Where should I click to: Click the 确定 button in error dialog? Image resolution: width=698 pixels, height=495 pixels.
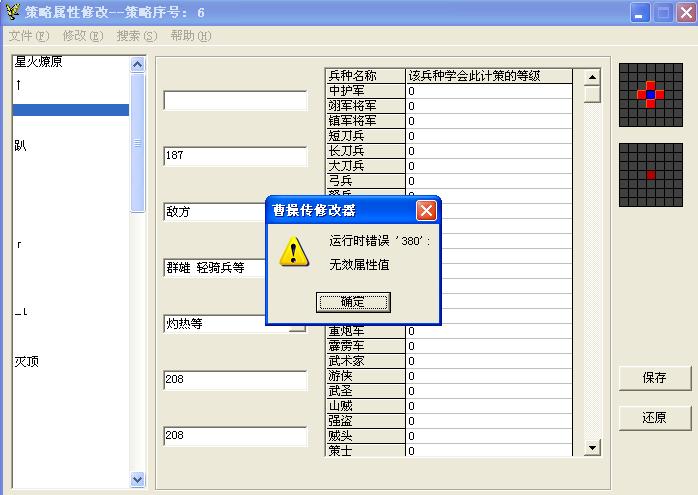coord(353,302)
